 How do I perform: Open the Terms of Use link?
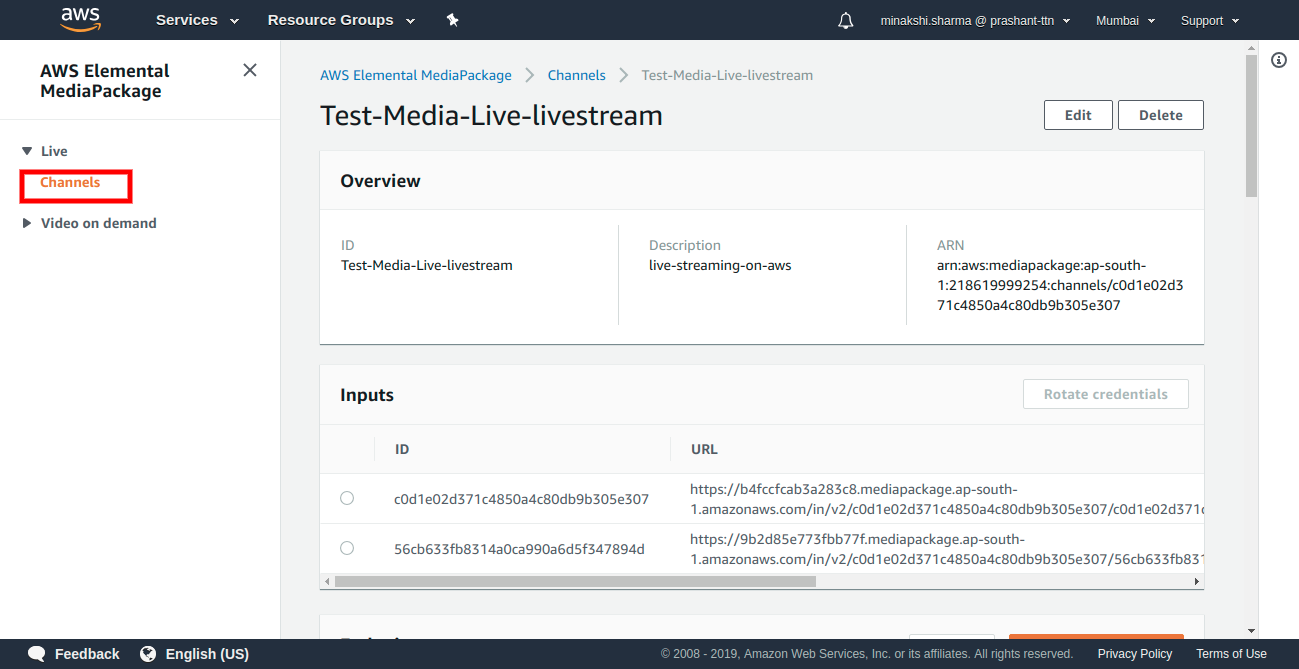1231,654
